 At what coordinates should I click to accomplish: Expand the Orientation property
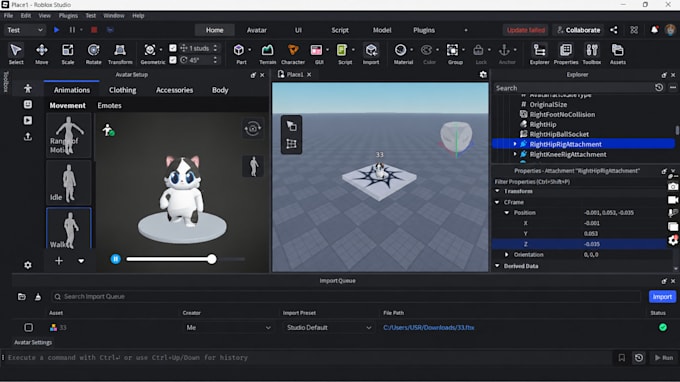pos(507,255)
